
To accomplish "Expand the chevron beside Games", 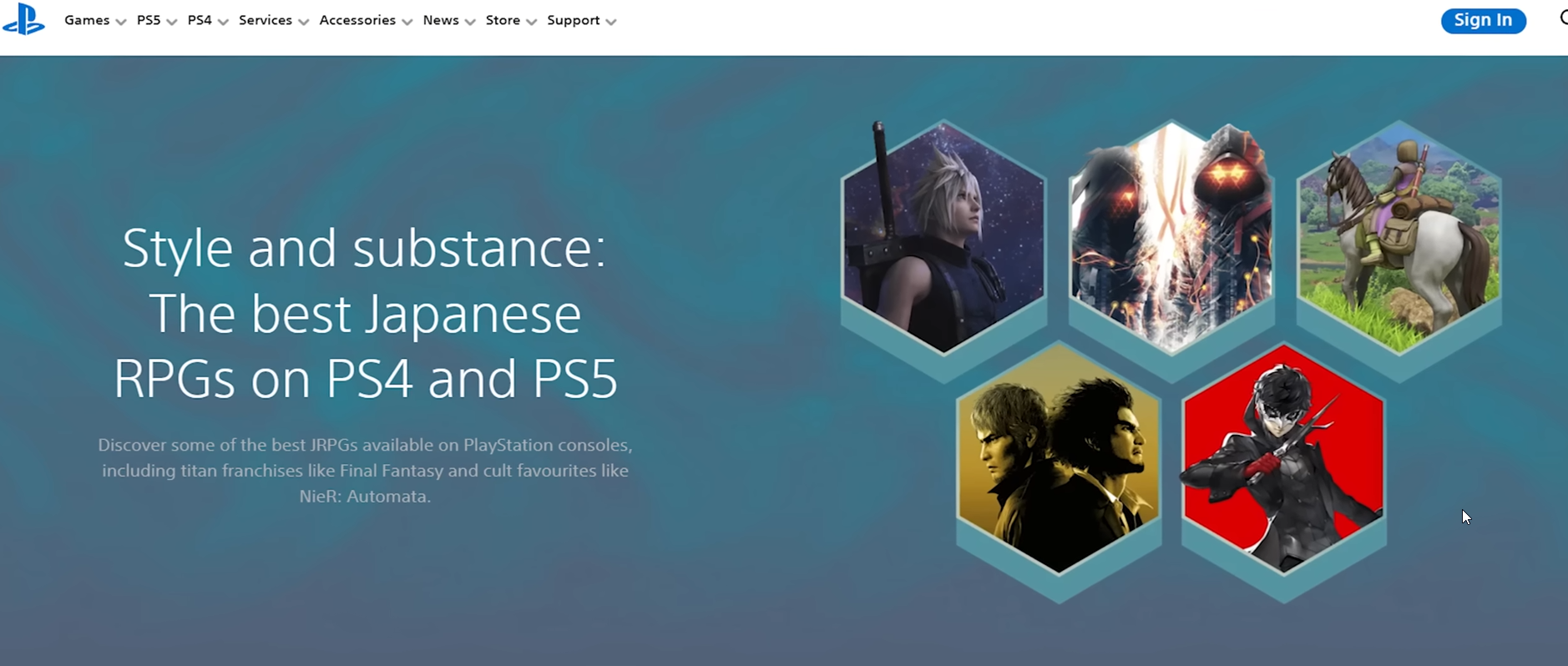I will pyautogui.click(x=121, y=22).
